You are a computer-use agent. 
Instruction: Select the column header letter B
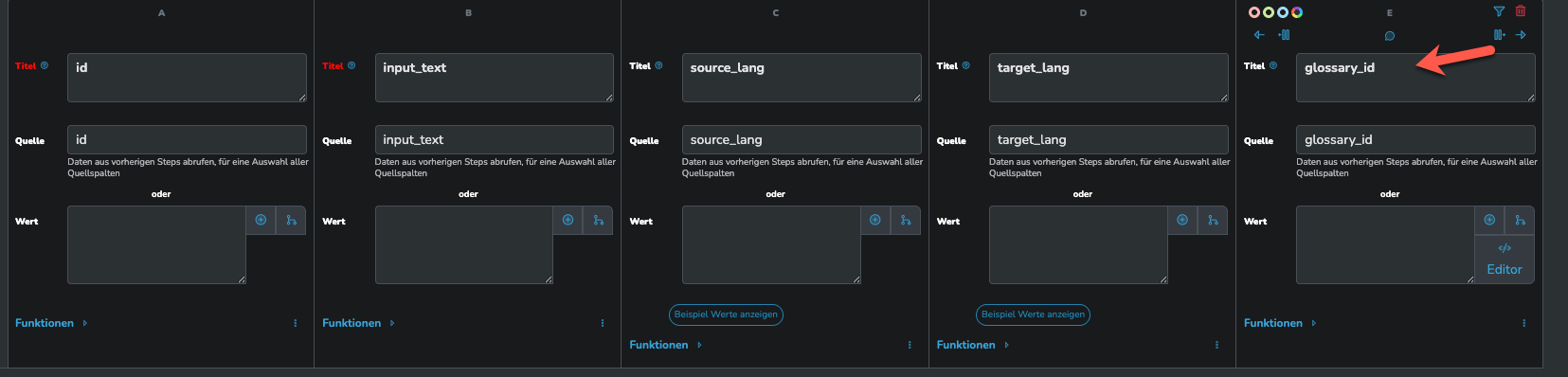click(468, 13)
